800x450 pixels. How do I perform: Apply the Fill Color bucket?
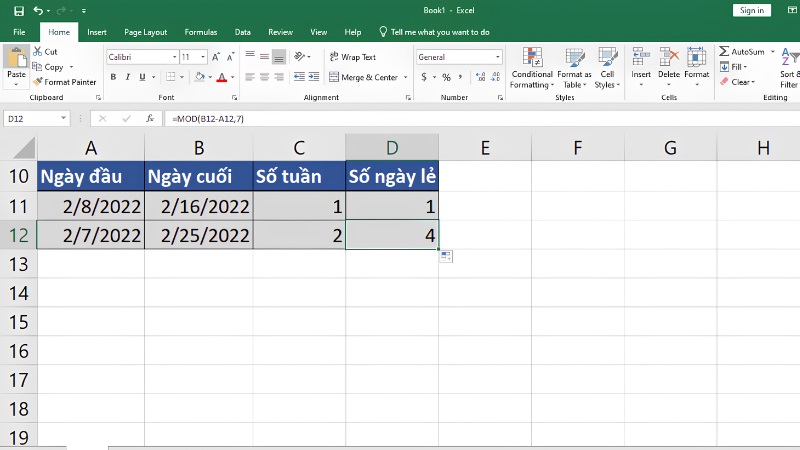click(199, 77)
